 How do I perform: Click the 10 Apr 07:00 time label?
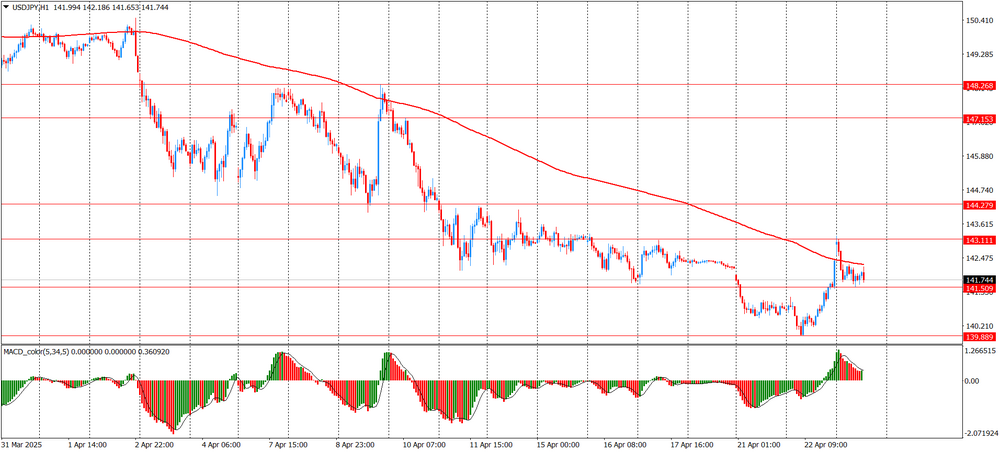423,444
